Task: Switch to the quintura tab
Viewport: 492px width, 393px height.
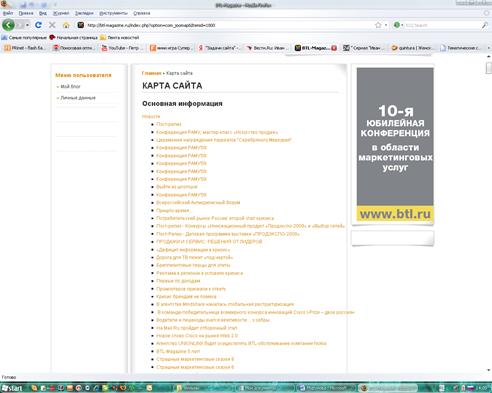Action: 412,48
